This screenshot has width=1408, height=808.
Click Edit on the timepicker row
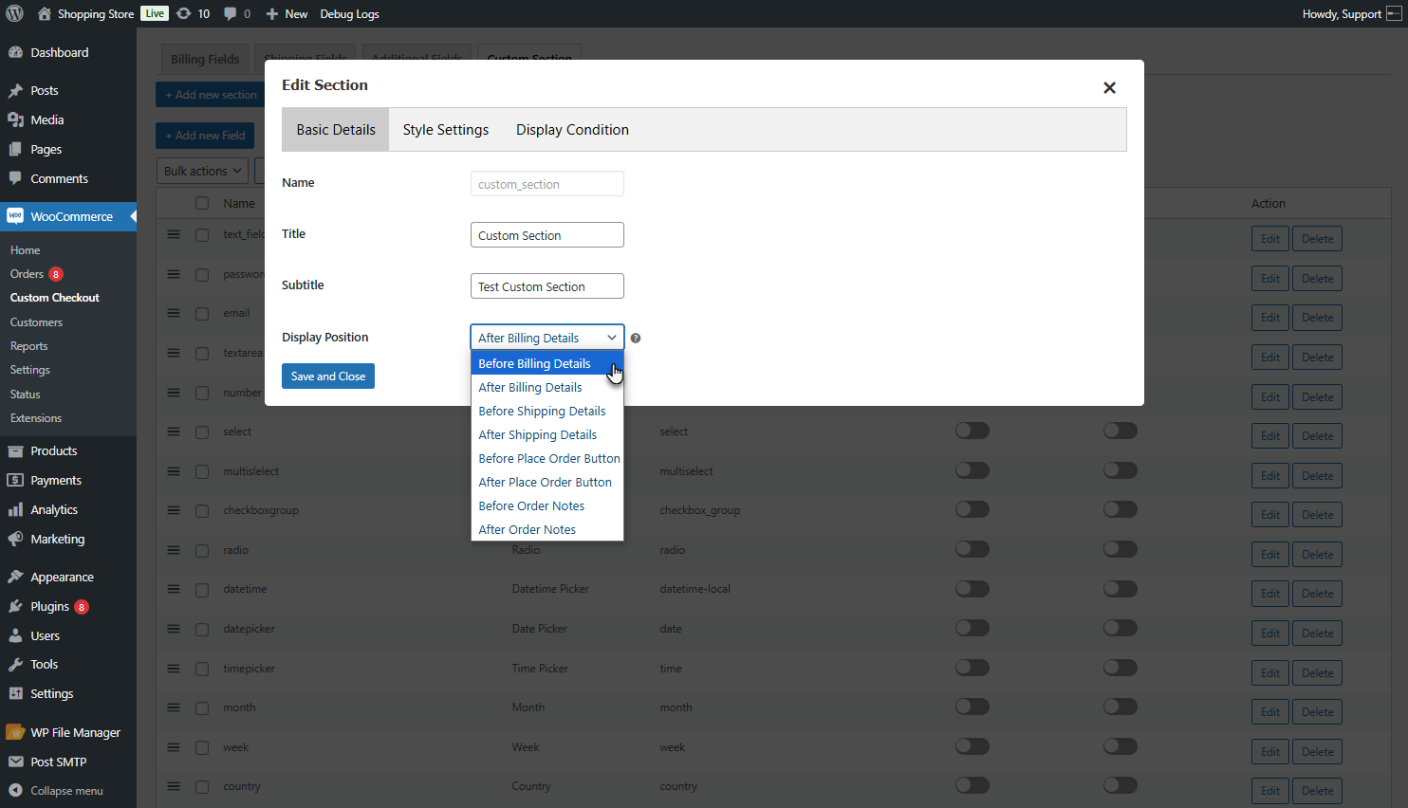click(x=1270, y=672)
